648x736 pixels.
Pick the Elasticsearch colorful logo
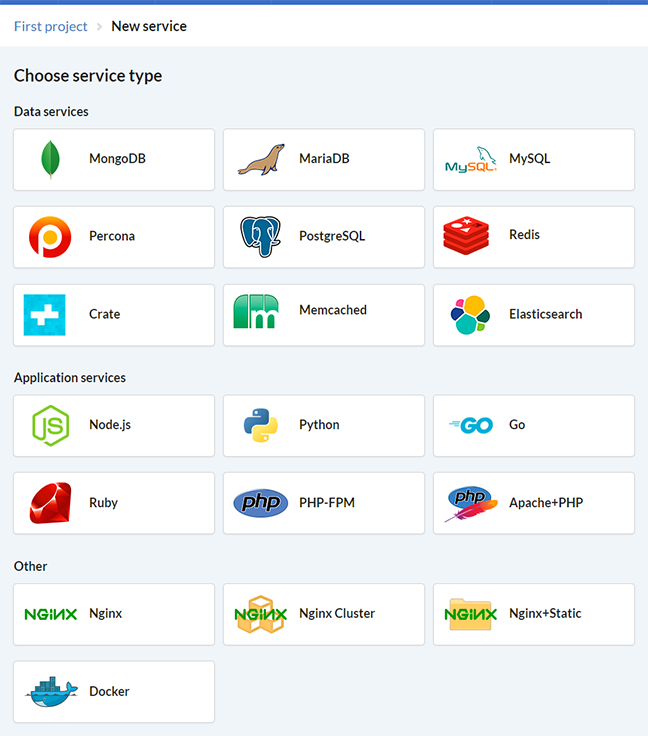[x=470, y=315]
